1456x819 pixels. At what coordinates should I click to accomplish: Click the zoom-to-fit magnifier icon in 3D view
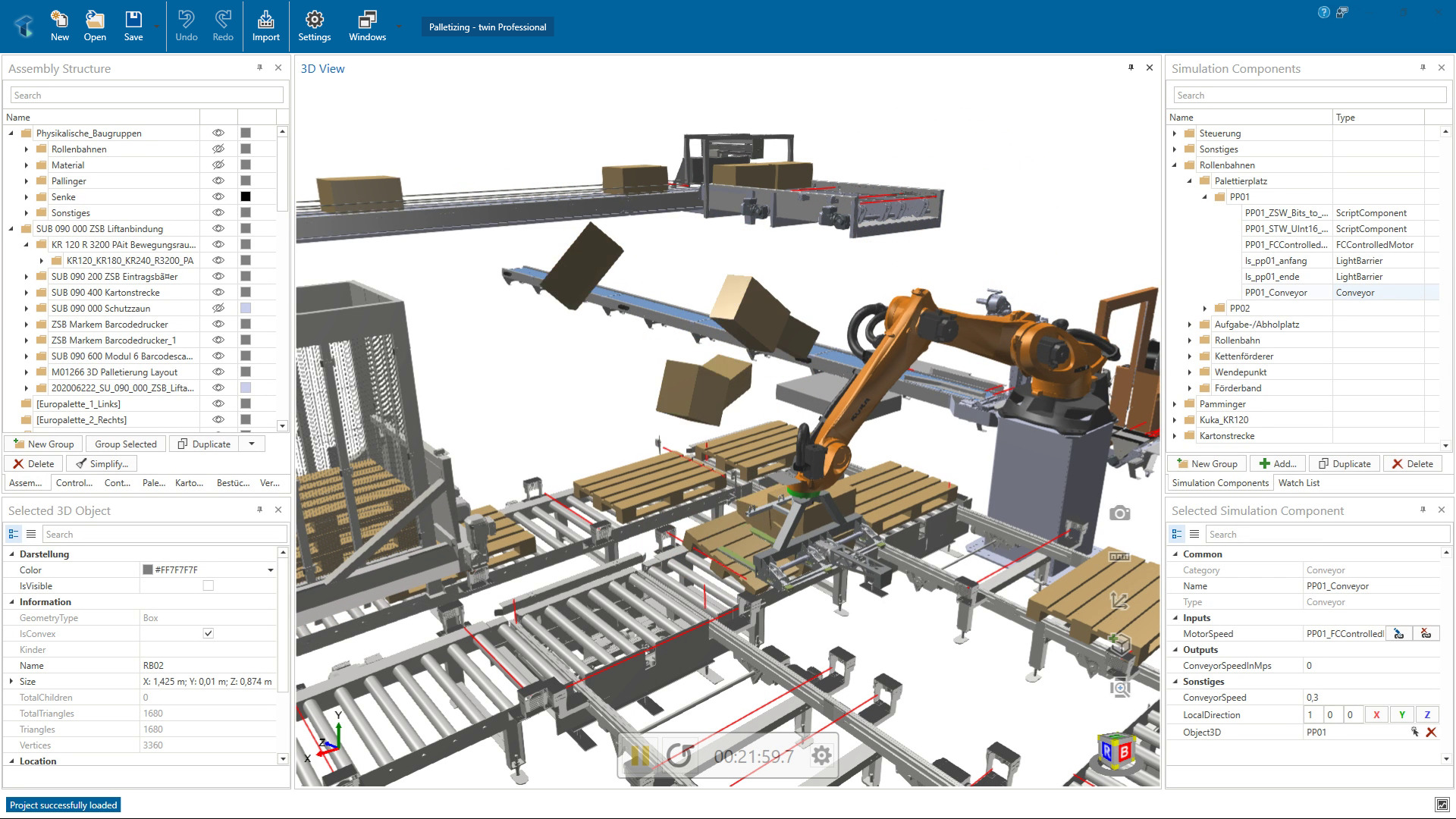(x=1120, y=688)
